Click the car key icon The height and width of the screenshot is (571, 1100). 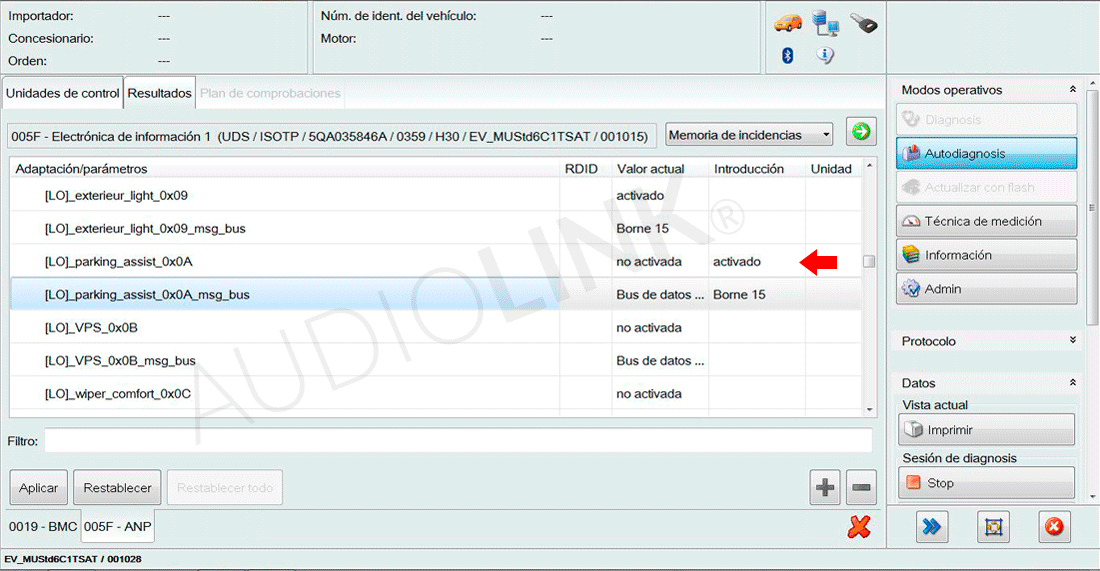tap(863, 23)
